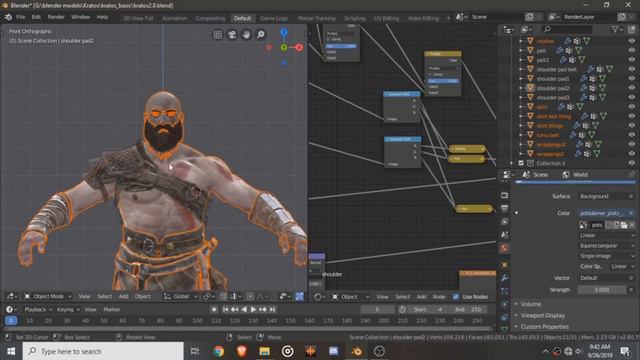
Task: Open the outliner filter funnel dropdown
Action: pos(617,29)
